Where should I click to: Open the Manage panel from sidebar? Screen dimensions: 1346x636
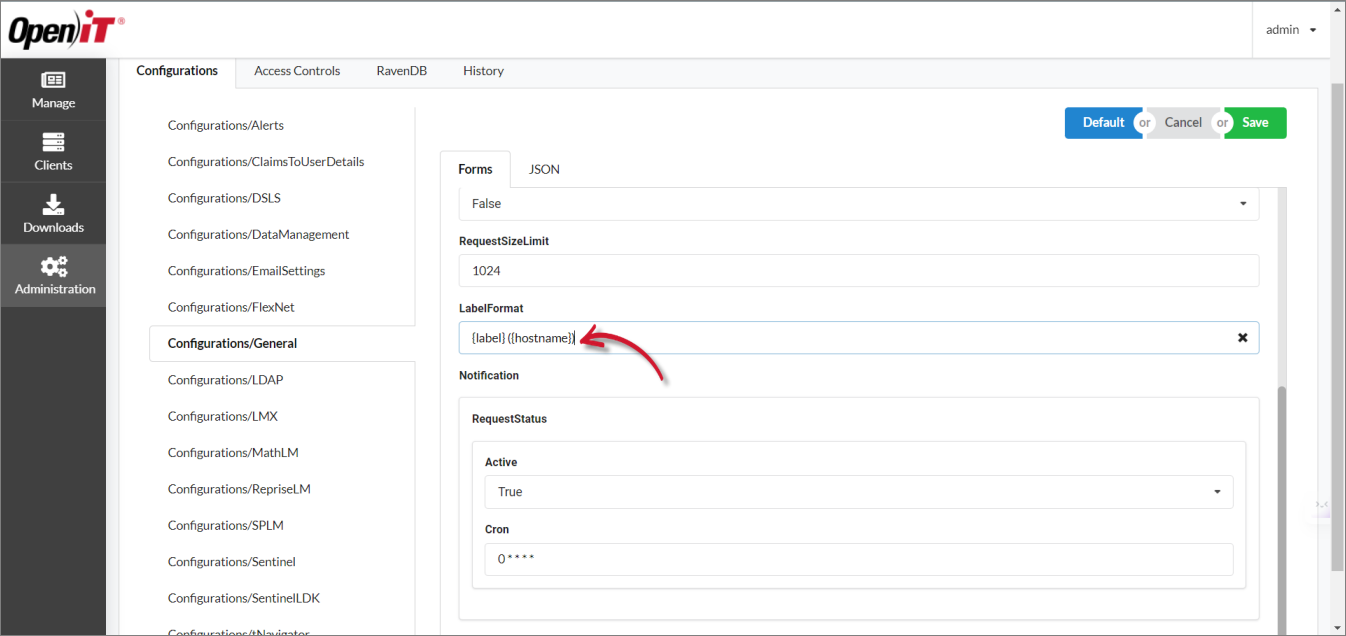click(53, 90)
